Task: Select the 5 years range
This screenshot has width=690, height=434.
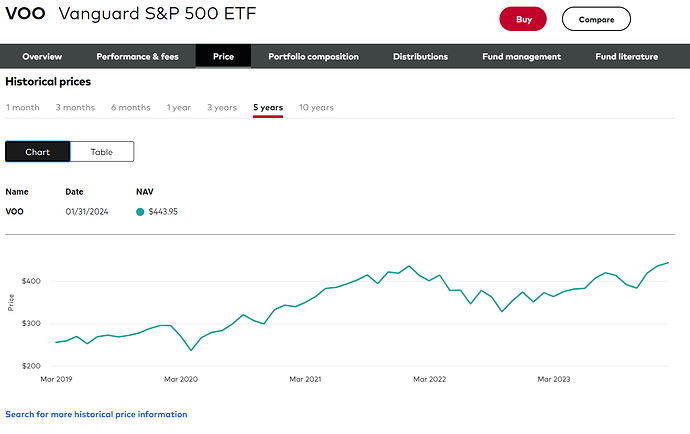Action: pos(268,107)
